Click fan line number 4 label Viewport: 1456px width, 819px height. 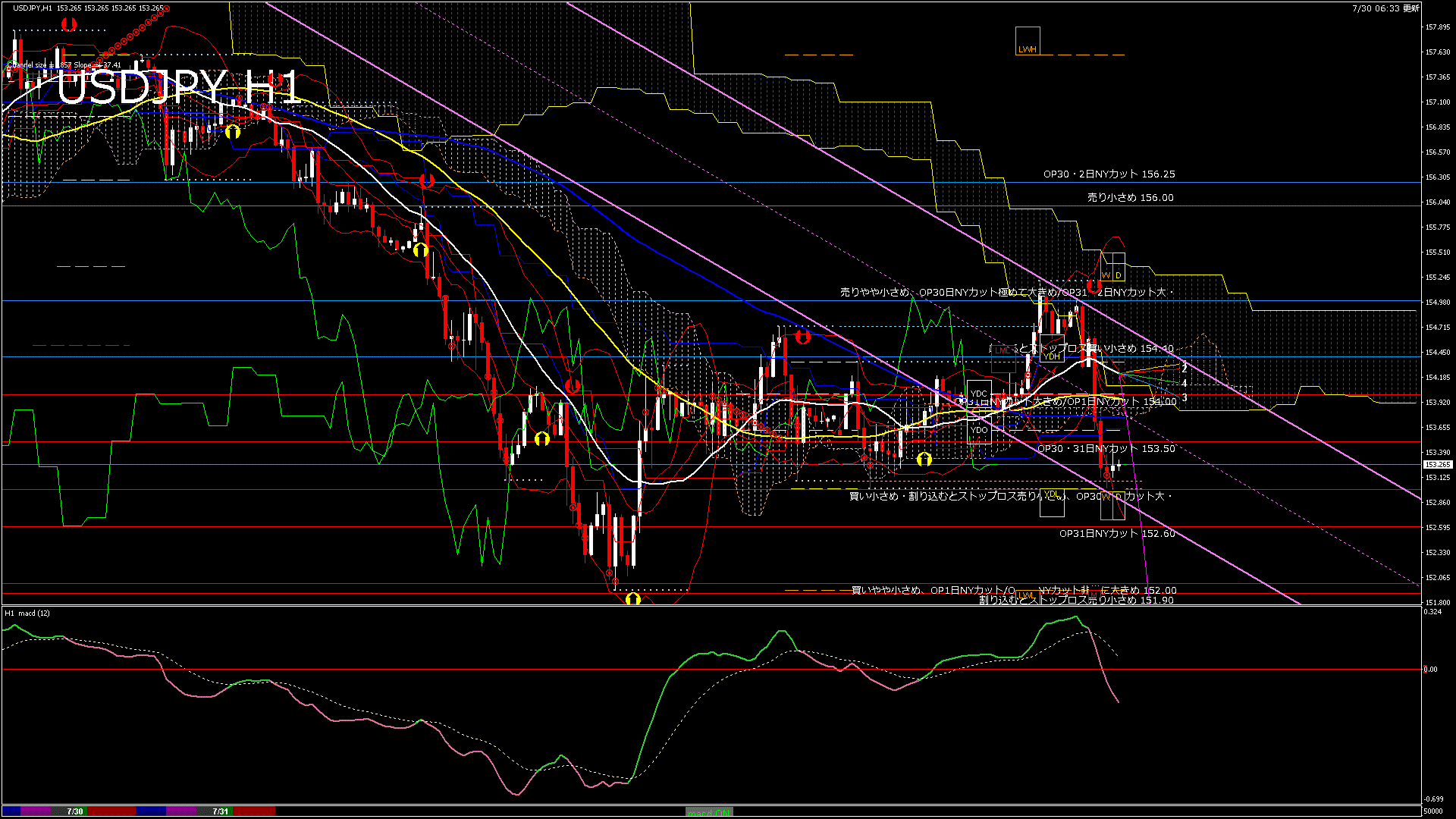pyautogui.click(x=1185, y=384)
